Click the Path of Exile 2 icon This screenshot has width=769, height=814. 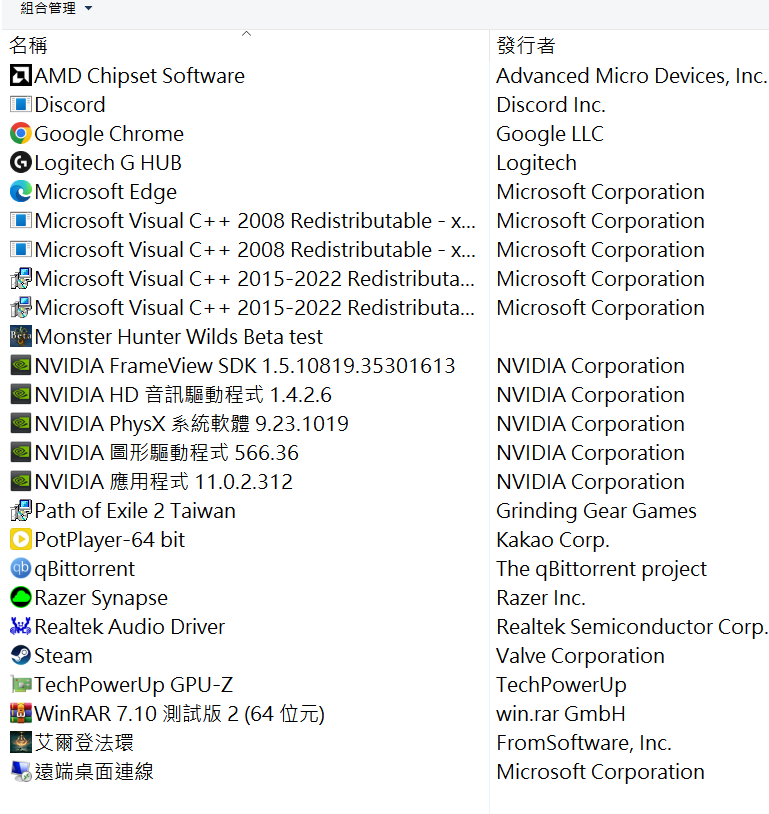21,511
